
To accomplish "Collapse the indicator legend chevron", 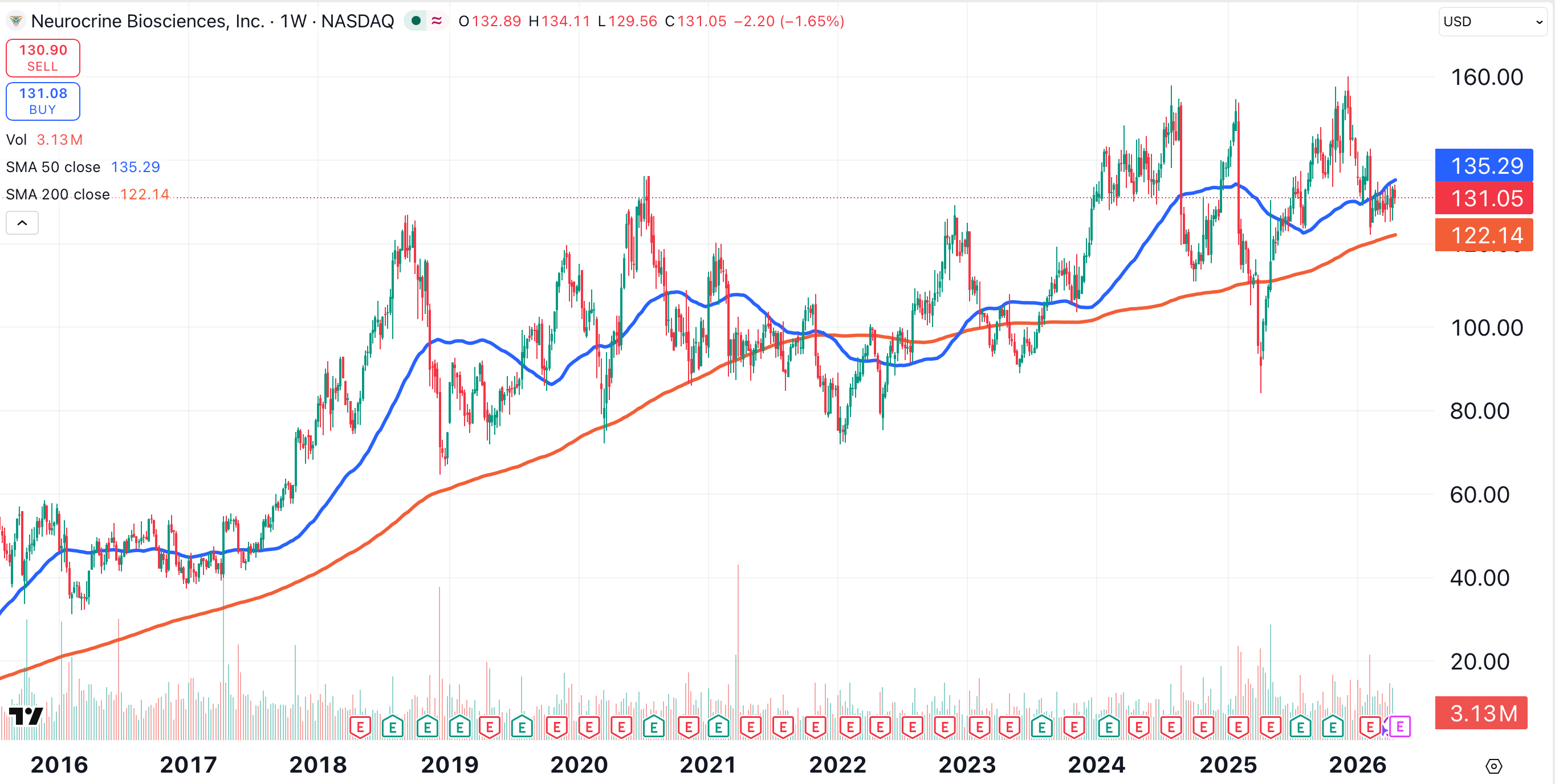I will pos(22,223).
